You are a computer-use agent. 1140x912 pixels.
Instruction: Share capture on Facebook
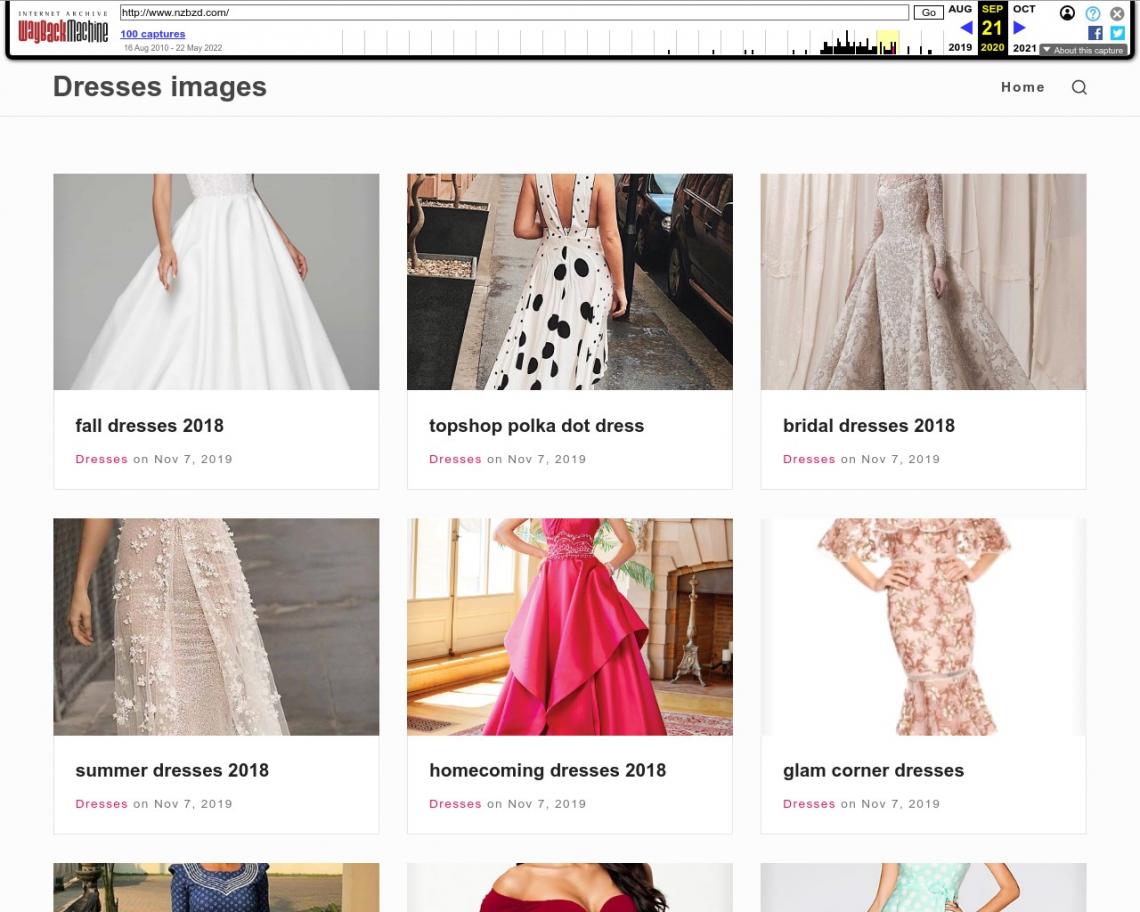coord(1095,33)
